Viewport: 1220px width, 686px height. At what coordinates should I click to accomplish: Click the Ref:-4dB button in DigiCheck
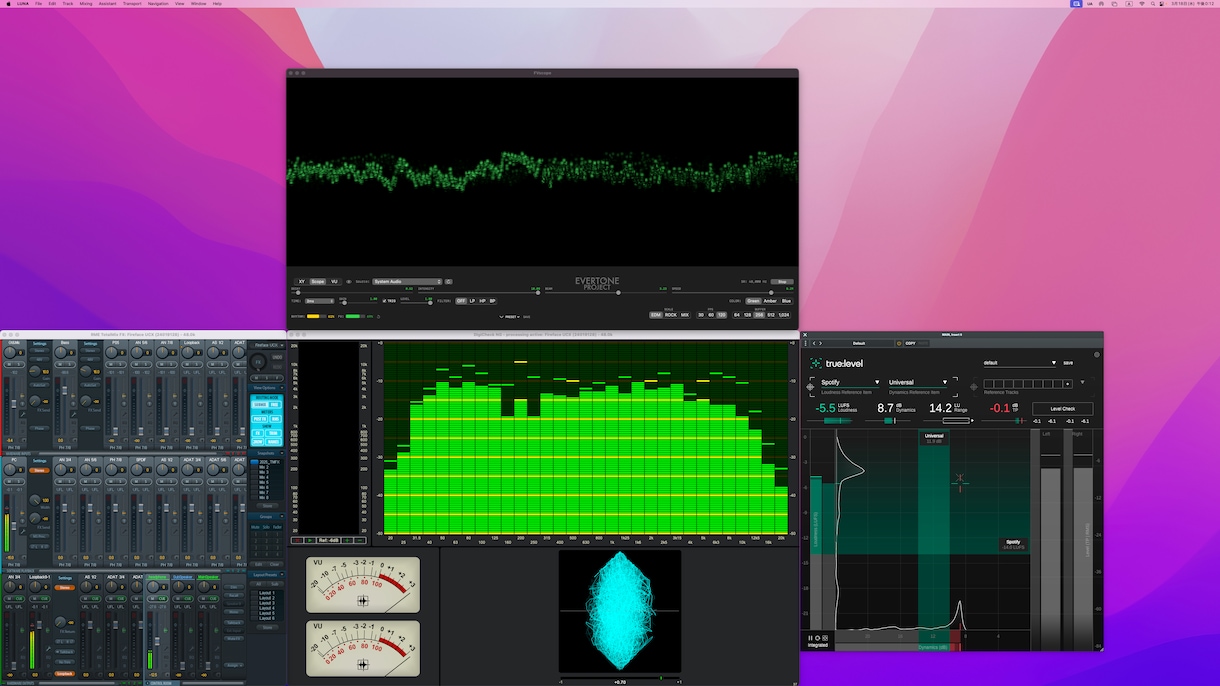pyautogui.click(x=327, y=540)
